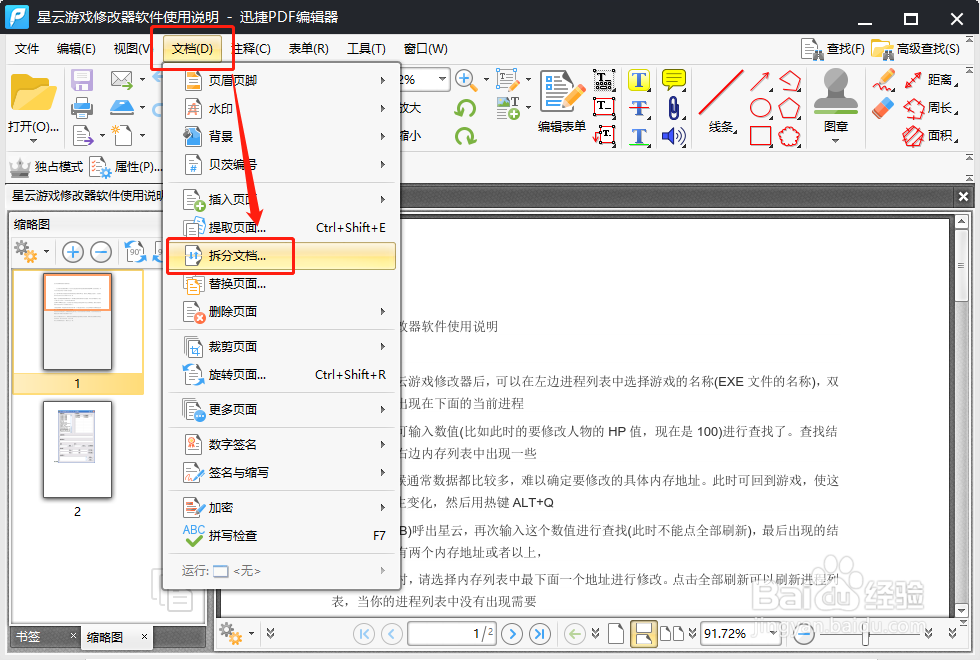This screenshot has height=660, width=980.
Task: Add a sticky note comment
Action: pyautogui.click(x=672, y=80)
